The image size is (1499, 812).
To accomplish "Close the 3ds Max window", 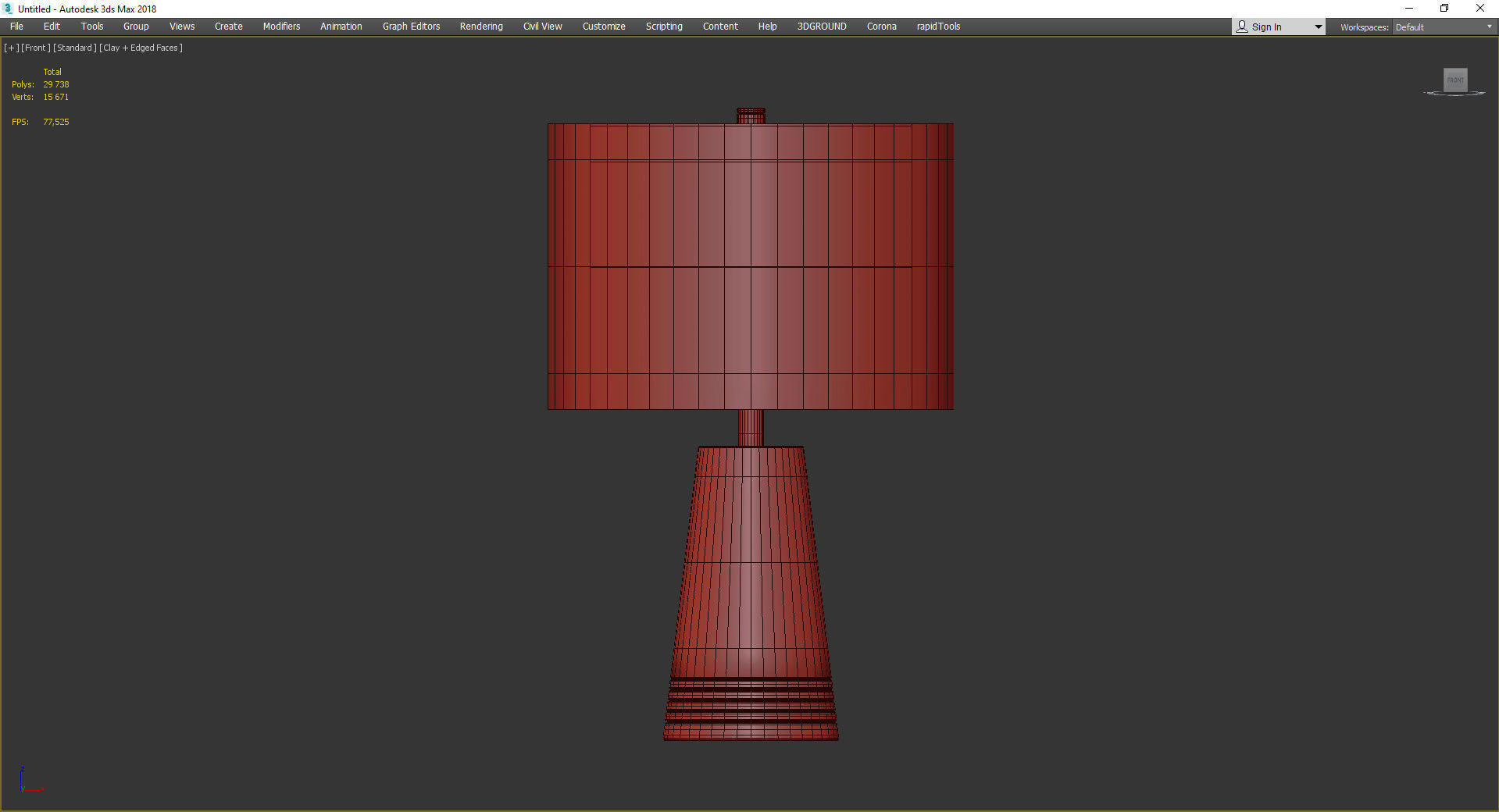I will point(1480,9).
